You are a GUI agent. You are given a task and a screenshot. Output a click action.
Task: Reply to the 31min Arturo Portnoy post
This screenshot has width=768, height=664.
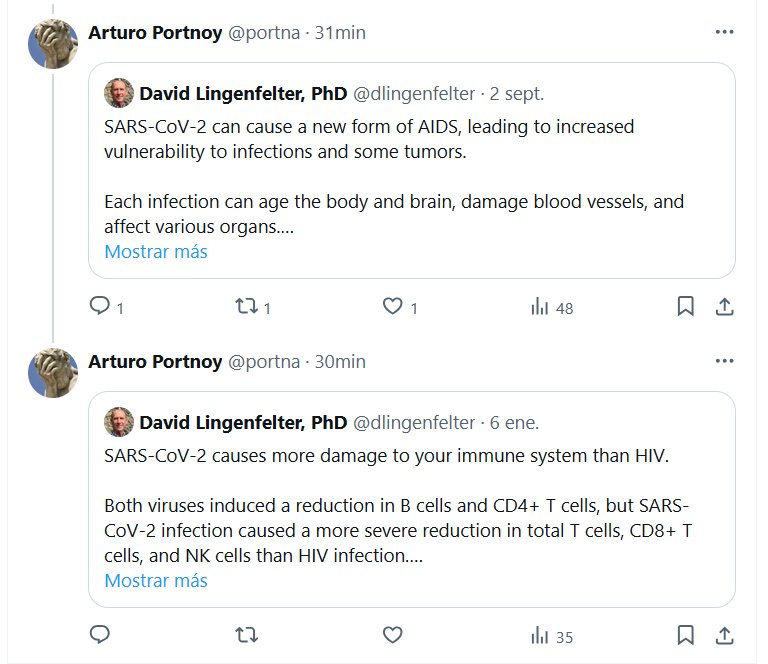tap(100, 306)
